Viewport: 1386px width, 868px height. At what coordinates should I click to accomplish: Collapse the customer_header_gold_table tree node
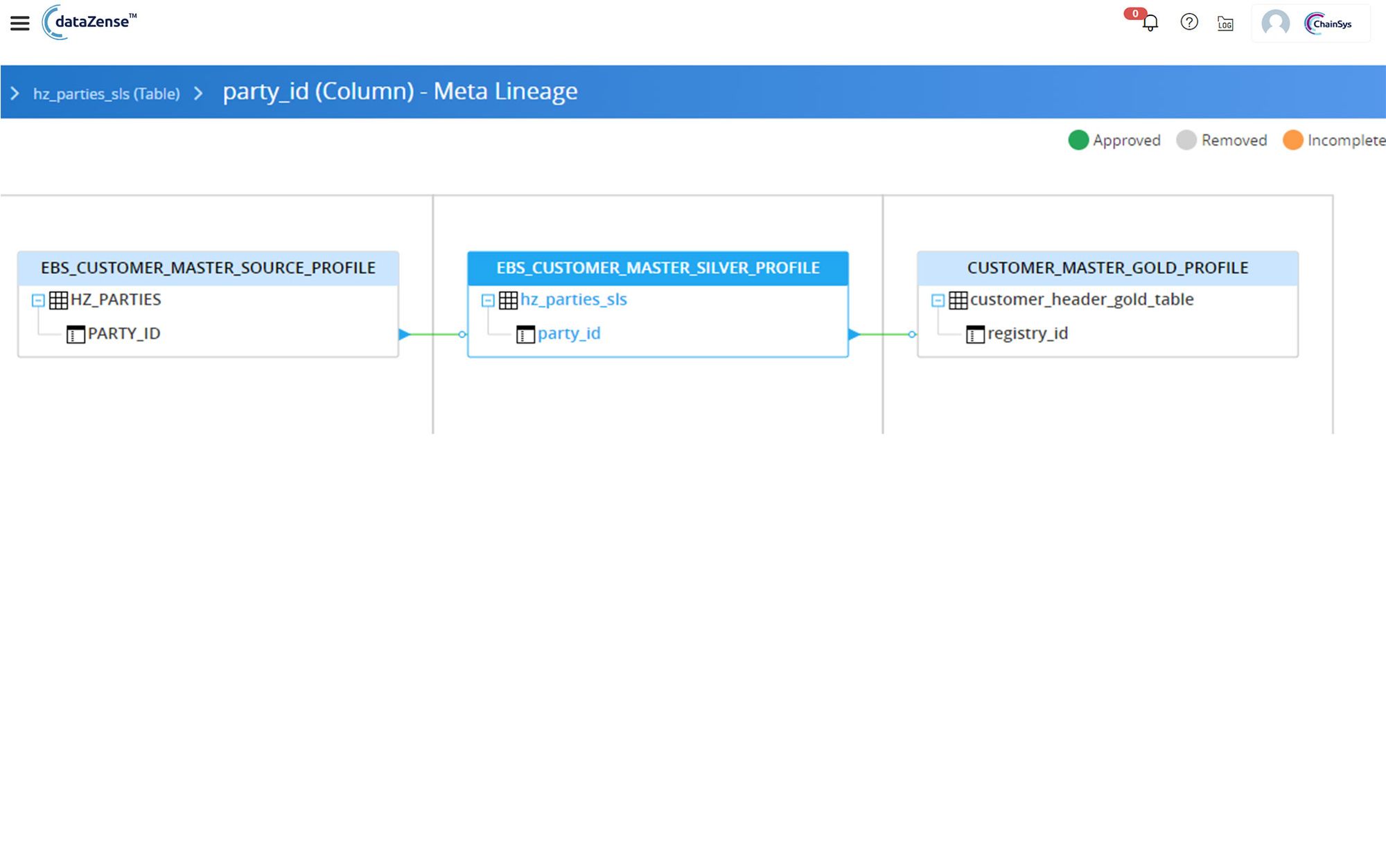tap(938, 301)
